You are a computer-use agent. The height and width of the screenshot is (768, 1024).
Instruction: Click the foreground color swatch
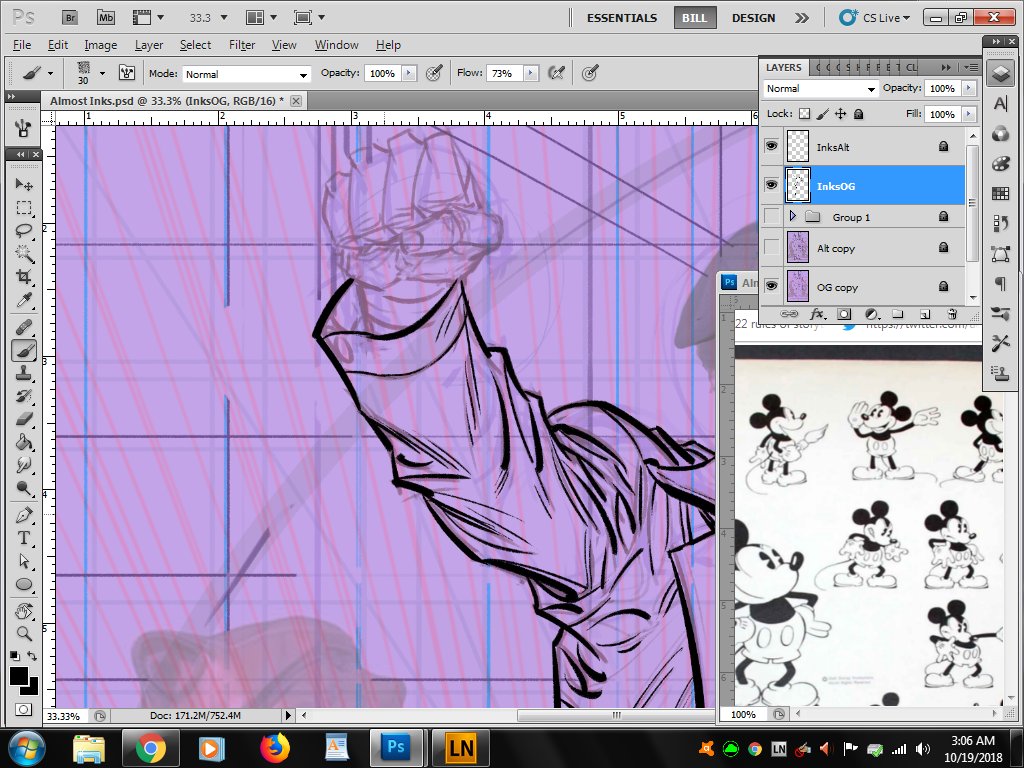[x=19, y=676]
